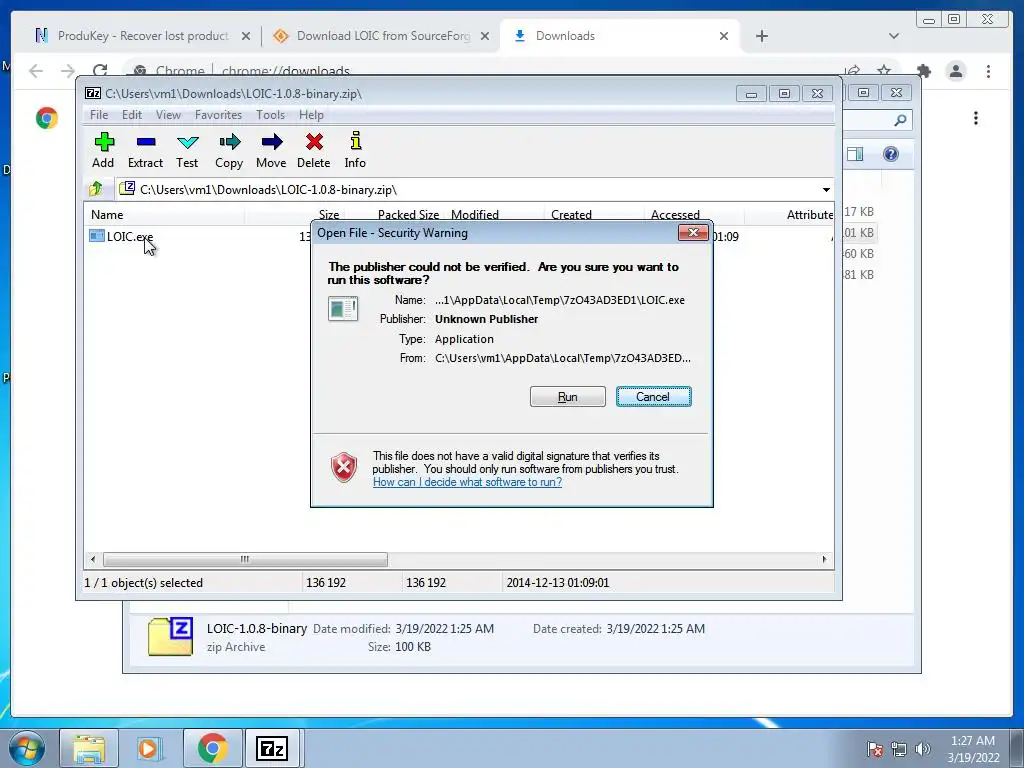Sort by the Accessed column header

(x=694, y=215)
